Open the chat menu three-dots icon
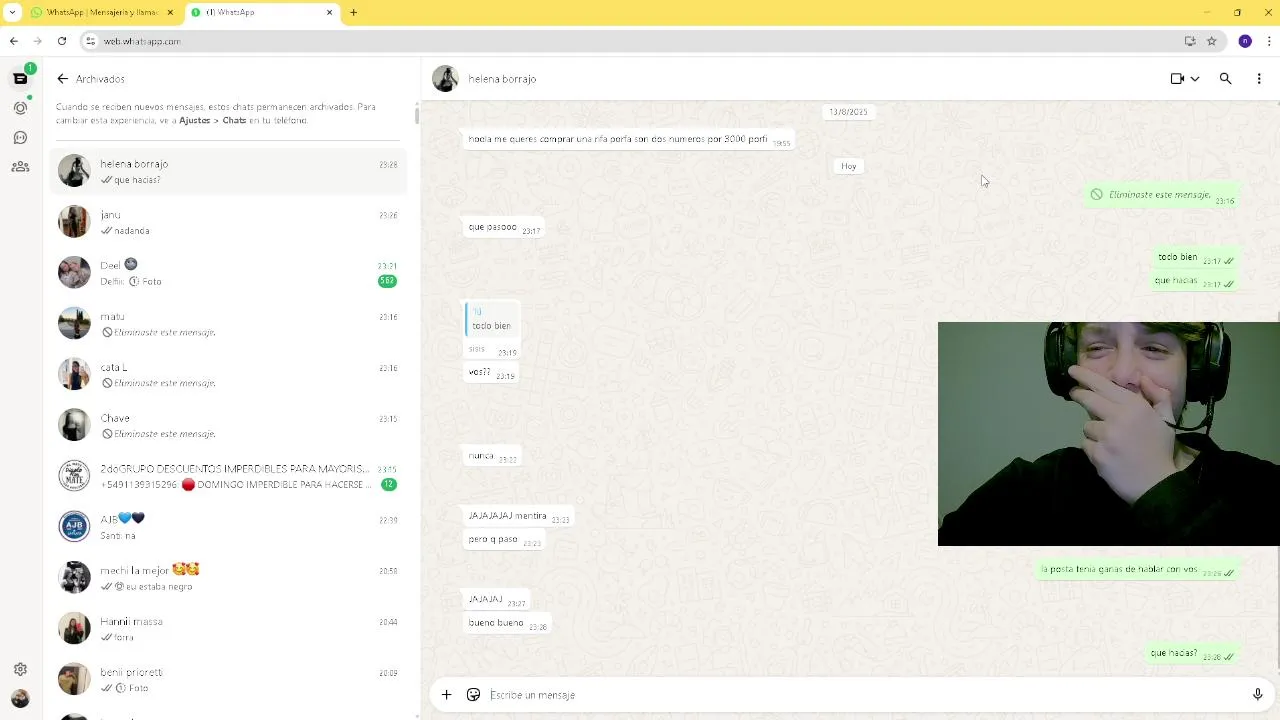Screen dimensions: 1280x720 point(1259,78)
